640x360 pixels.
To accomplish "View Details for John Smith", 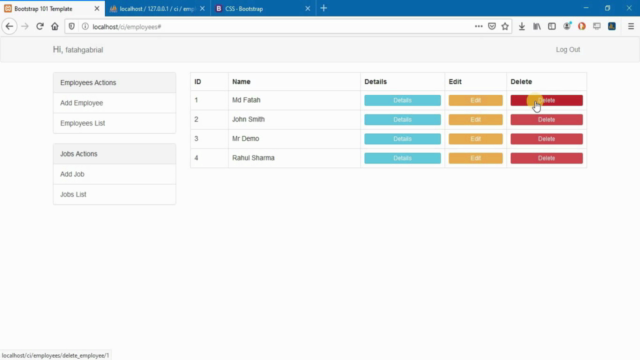I will click(402, 120).
